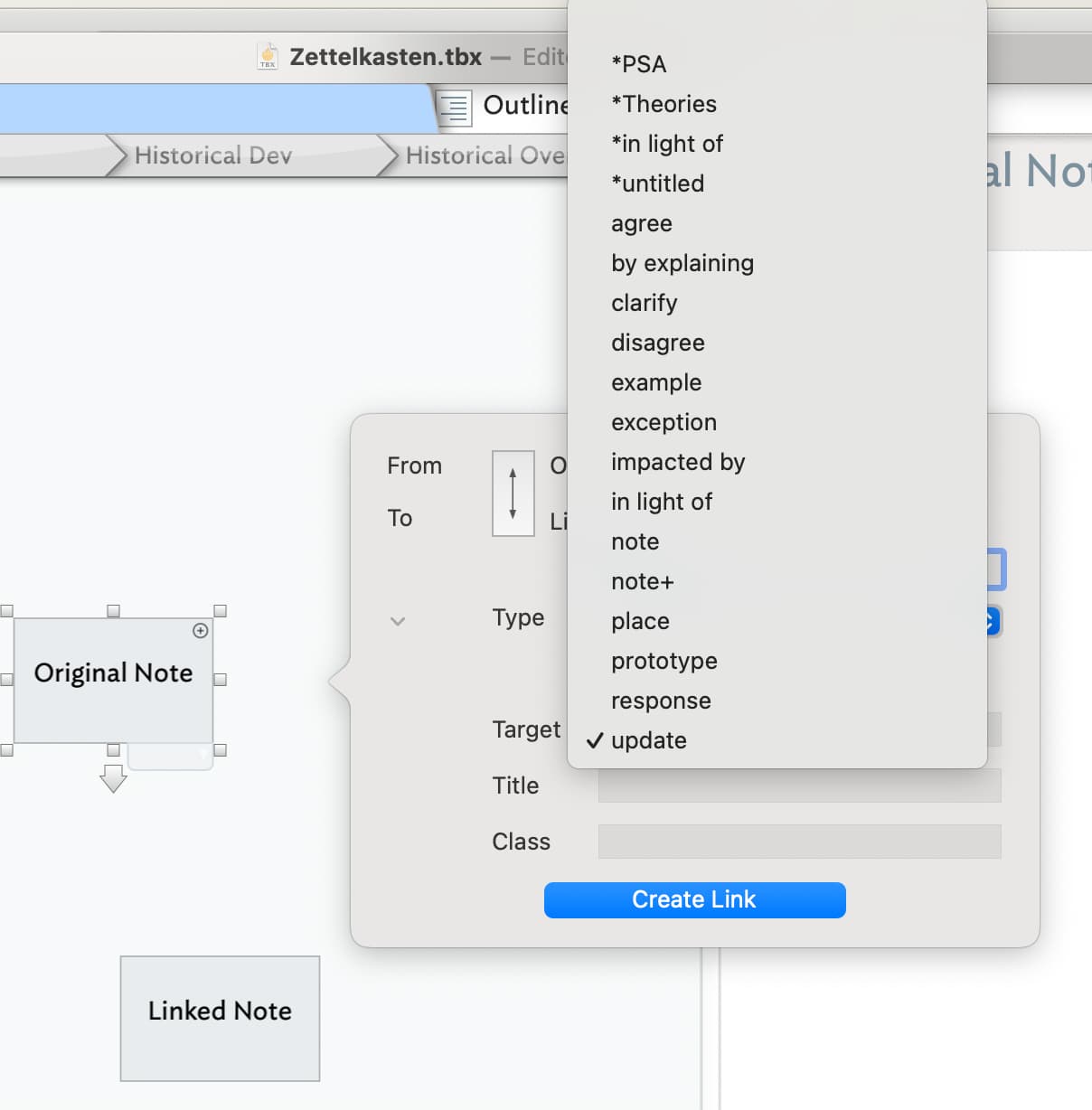Click into the Title text field

pyautogui.click(x=799, y=785)
